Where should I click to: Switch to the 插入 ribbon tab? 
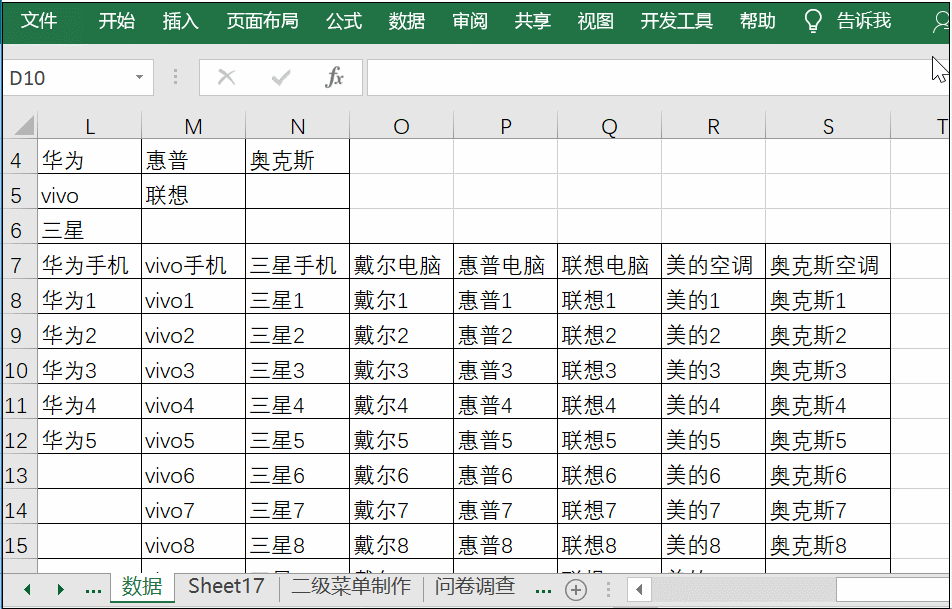tap(180, 21)
